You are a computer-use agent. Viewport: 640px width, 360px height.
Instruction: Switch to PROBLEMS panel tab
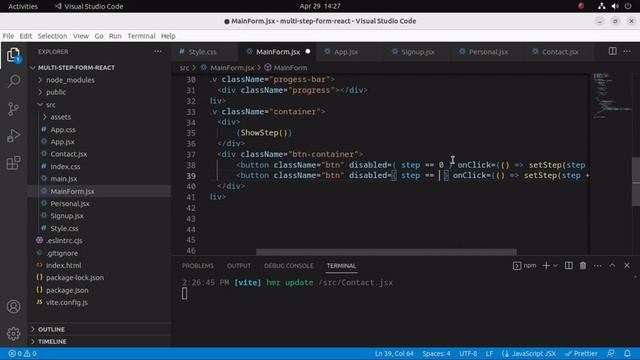point(198,266)
